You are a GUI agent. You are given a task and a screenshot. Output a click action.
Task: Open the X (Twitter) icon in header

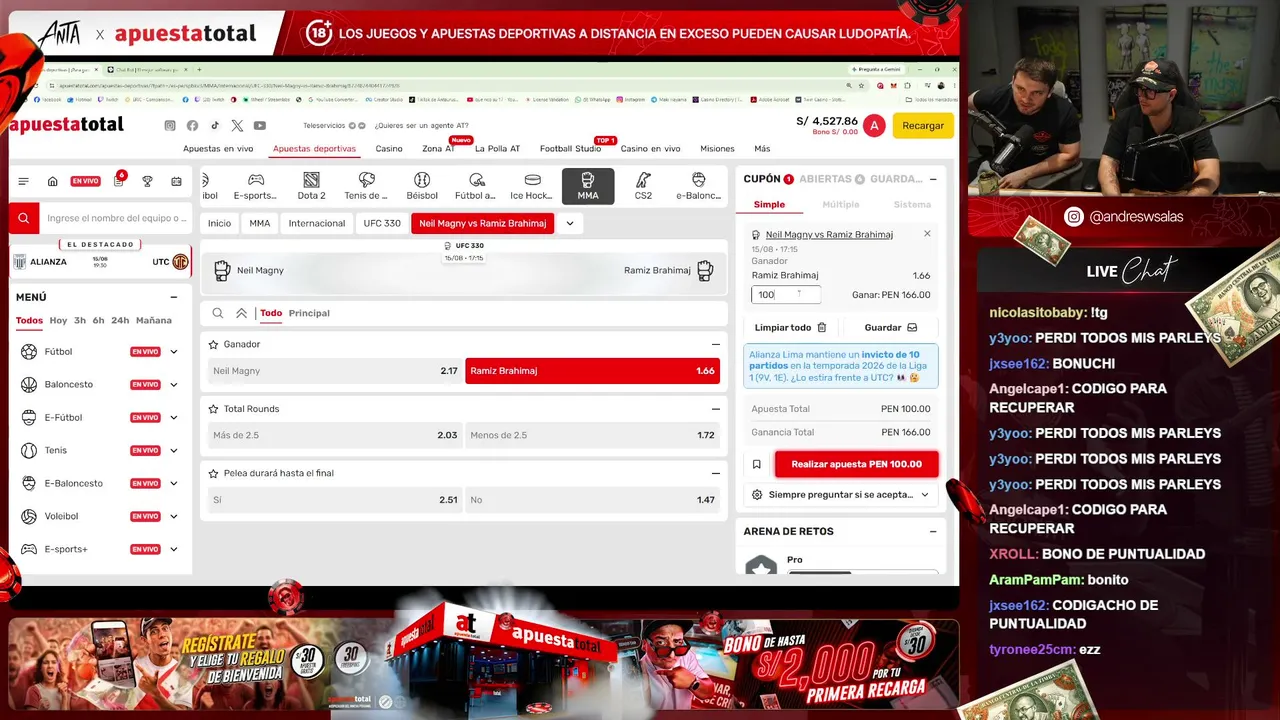pos(237,126)
